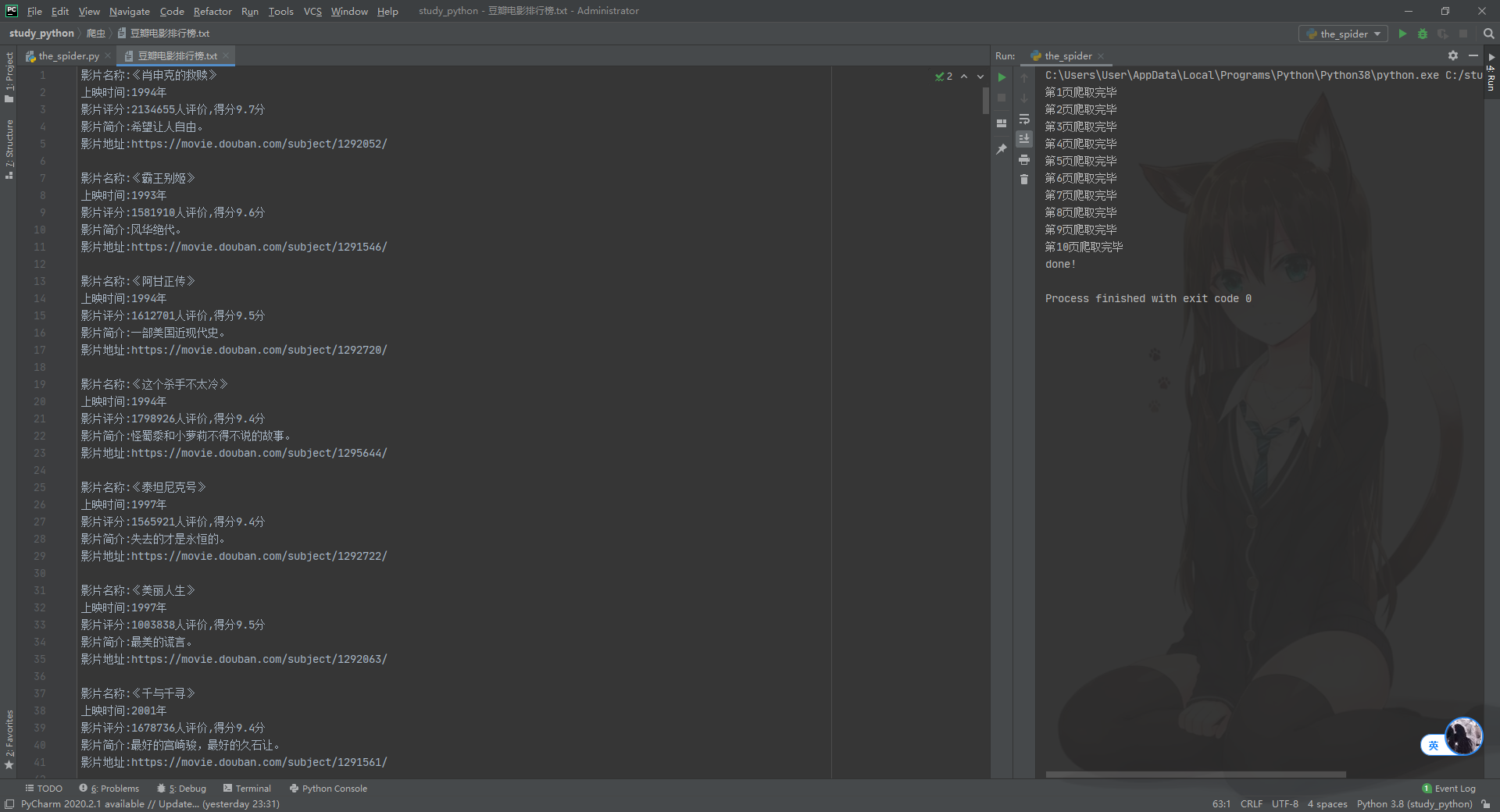The height and width of the screenshot is (812, 1500).
Task: Click PyCharm 2020.2.1 available update notice
Action: 150,804
